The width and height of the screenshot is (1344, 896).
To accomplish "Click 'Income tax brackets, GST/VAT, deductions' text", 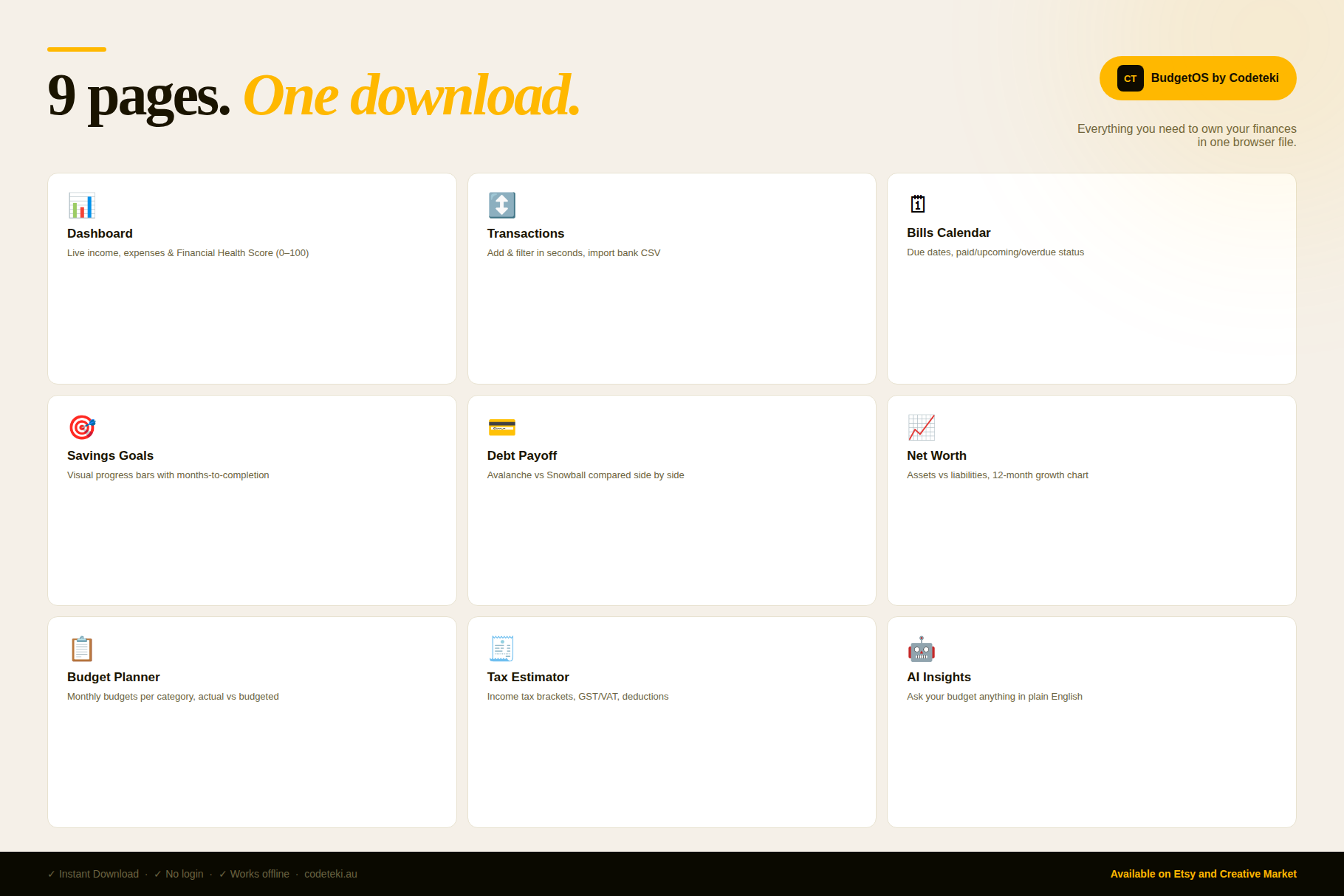I will 577,696.
